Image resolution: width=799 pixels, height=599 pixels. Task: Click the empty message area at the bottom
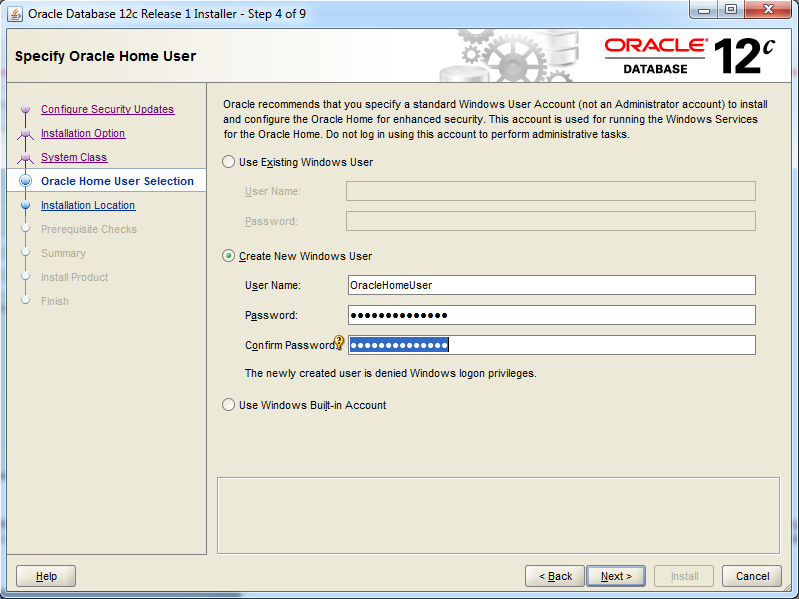pos(498,515)
